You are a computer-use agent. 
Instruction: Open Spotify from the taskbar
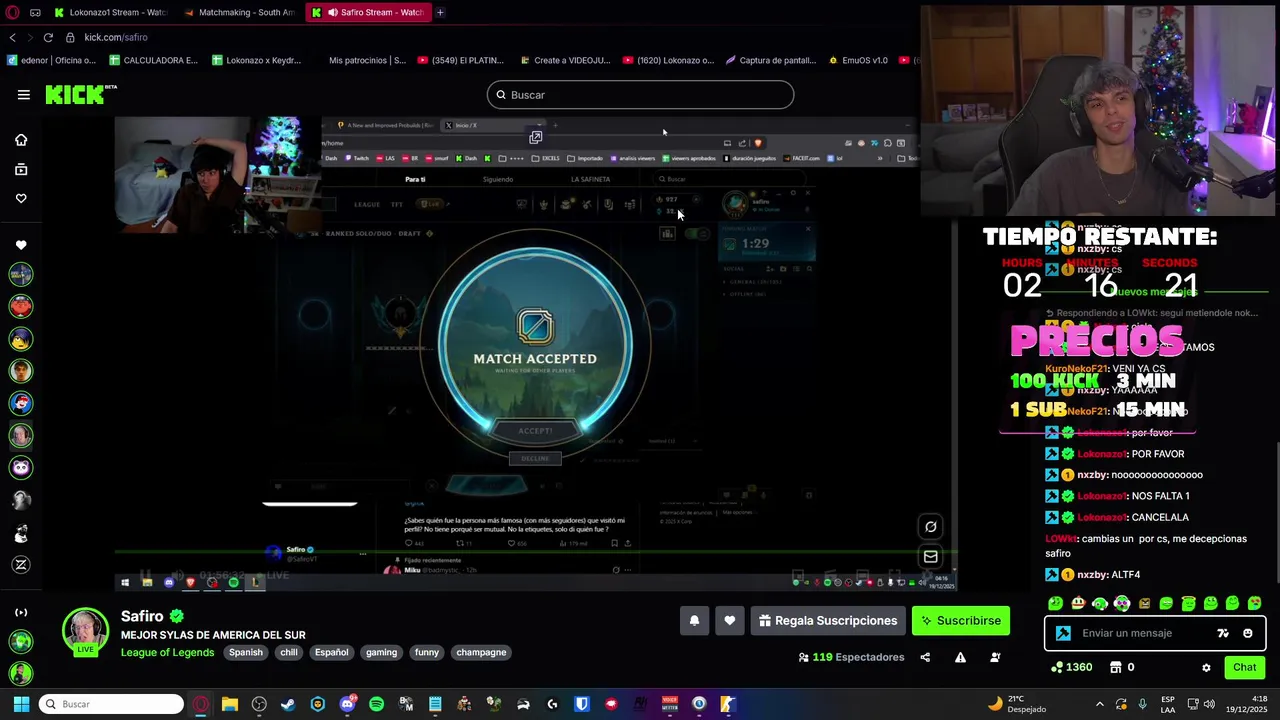tap(376, 704)
